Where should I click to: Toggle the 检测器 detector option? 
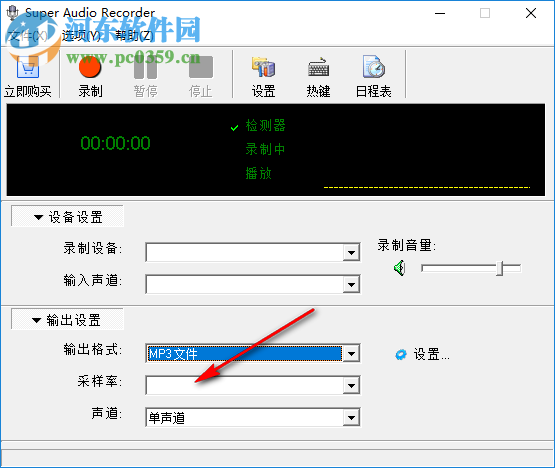pyautogui.click(x=265, y=126)
